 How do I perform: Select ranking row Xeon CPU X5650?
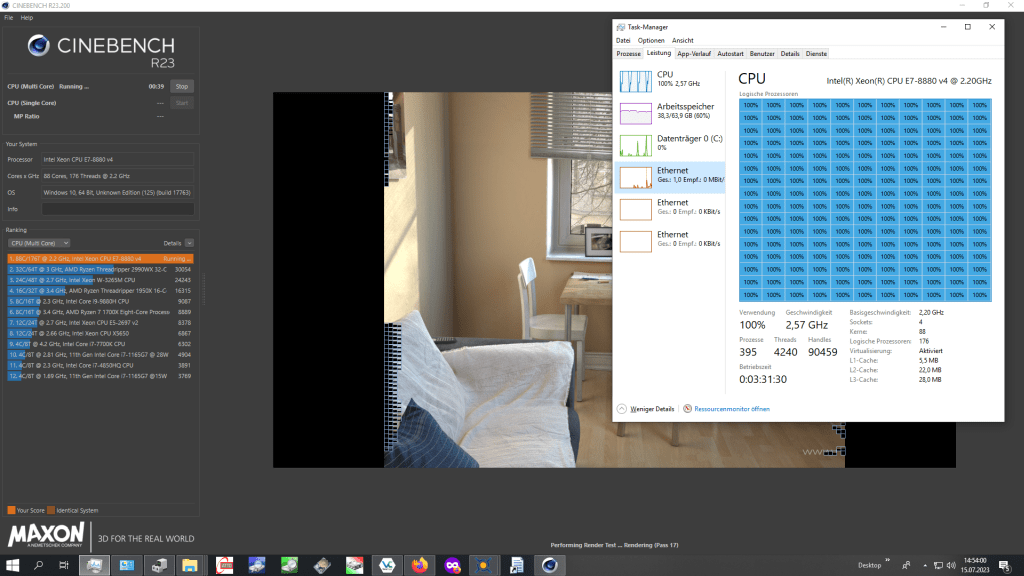[100, 333]
